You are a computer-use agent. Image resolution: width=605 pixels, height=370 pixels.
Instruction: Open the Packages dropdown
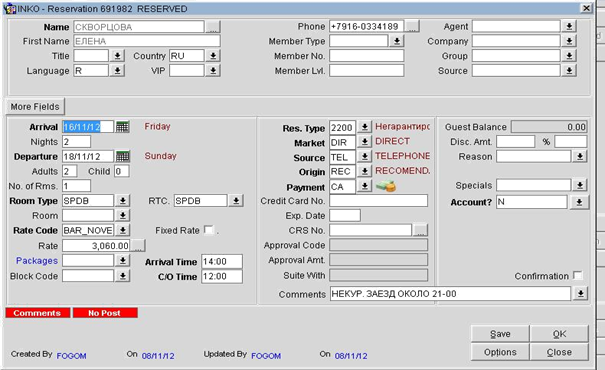pos(123,261)
